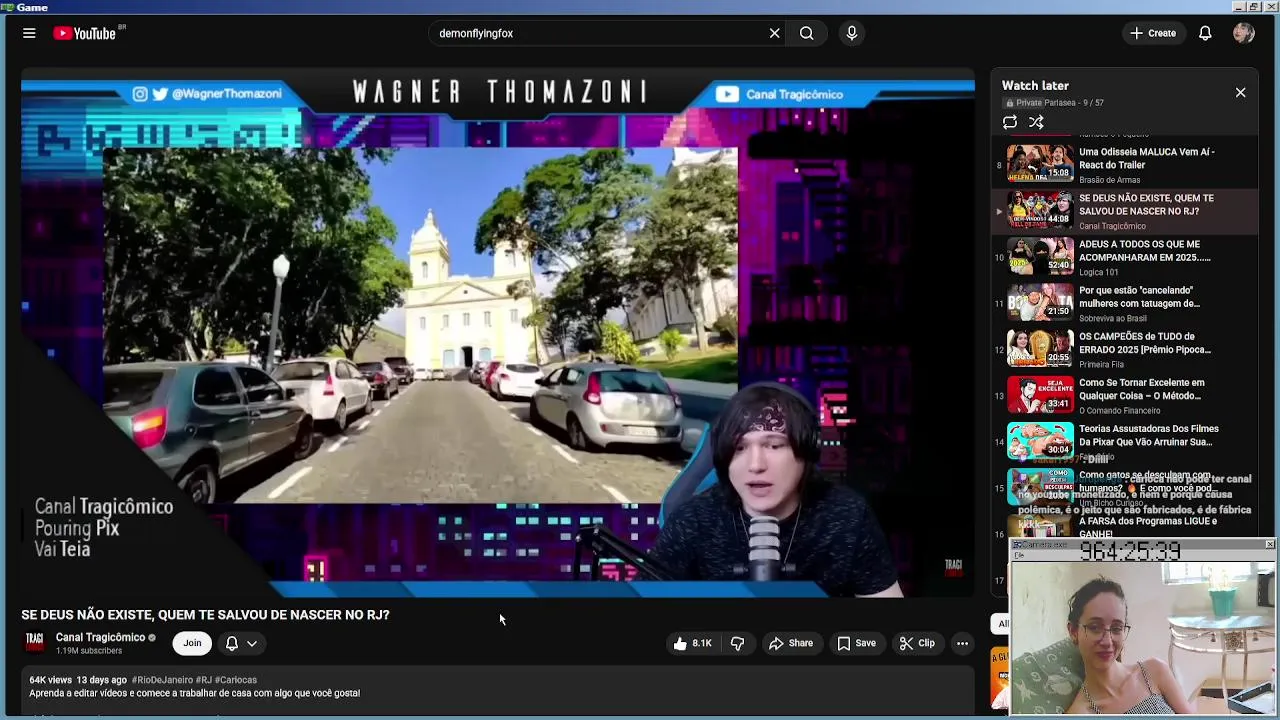
Task: Clip the video with the scissors button
Action: tap(917, 643)
